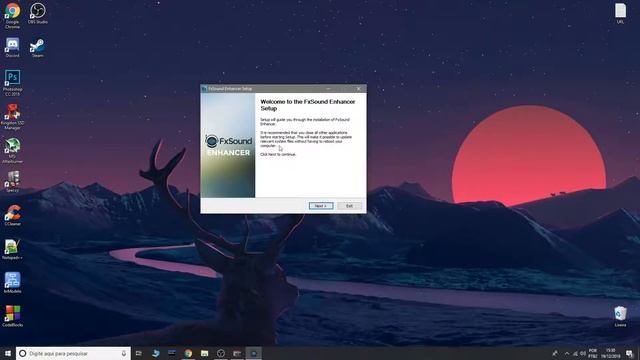Image resolution: width=640 pixels, height=360 pixels.
Task: Select MSI Afterburner desktop icon
Action: coord(12,150)
